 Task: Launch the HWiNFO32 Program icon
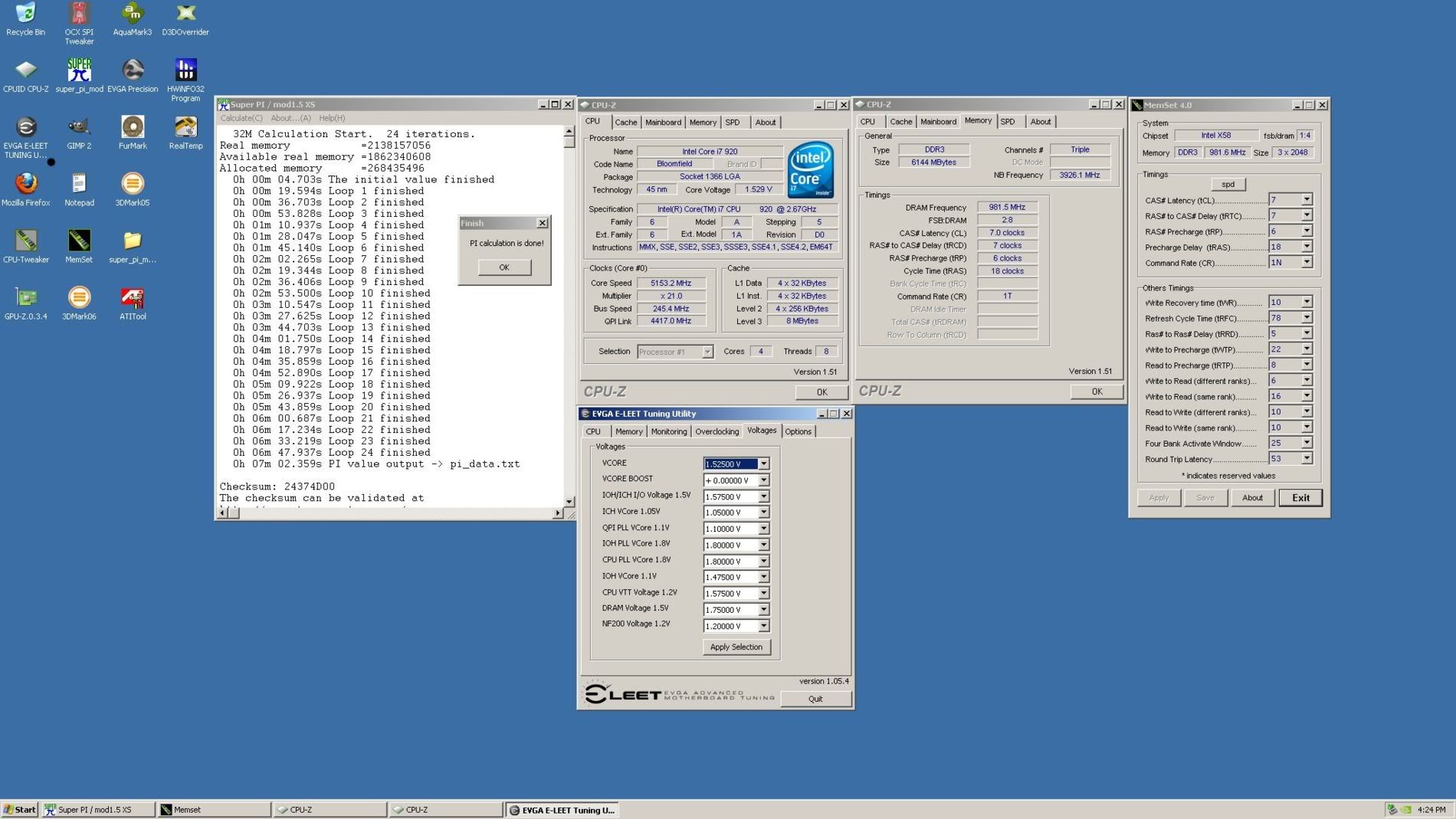click(x=185, y=72)
